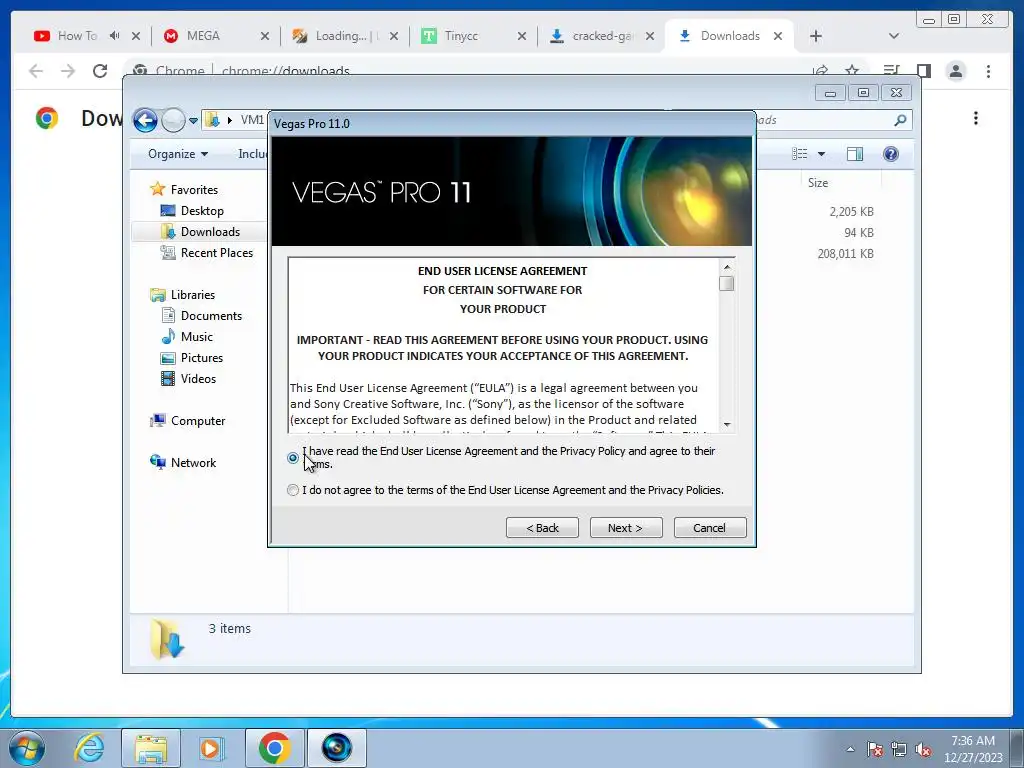Click Chrome forward navigation arrow
This screenshot has height=768, width=1024.
tap(68, 71)
